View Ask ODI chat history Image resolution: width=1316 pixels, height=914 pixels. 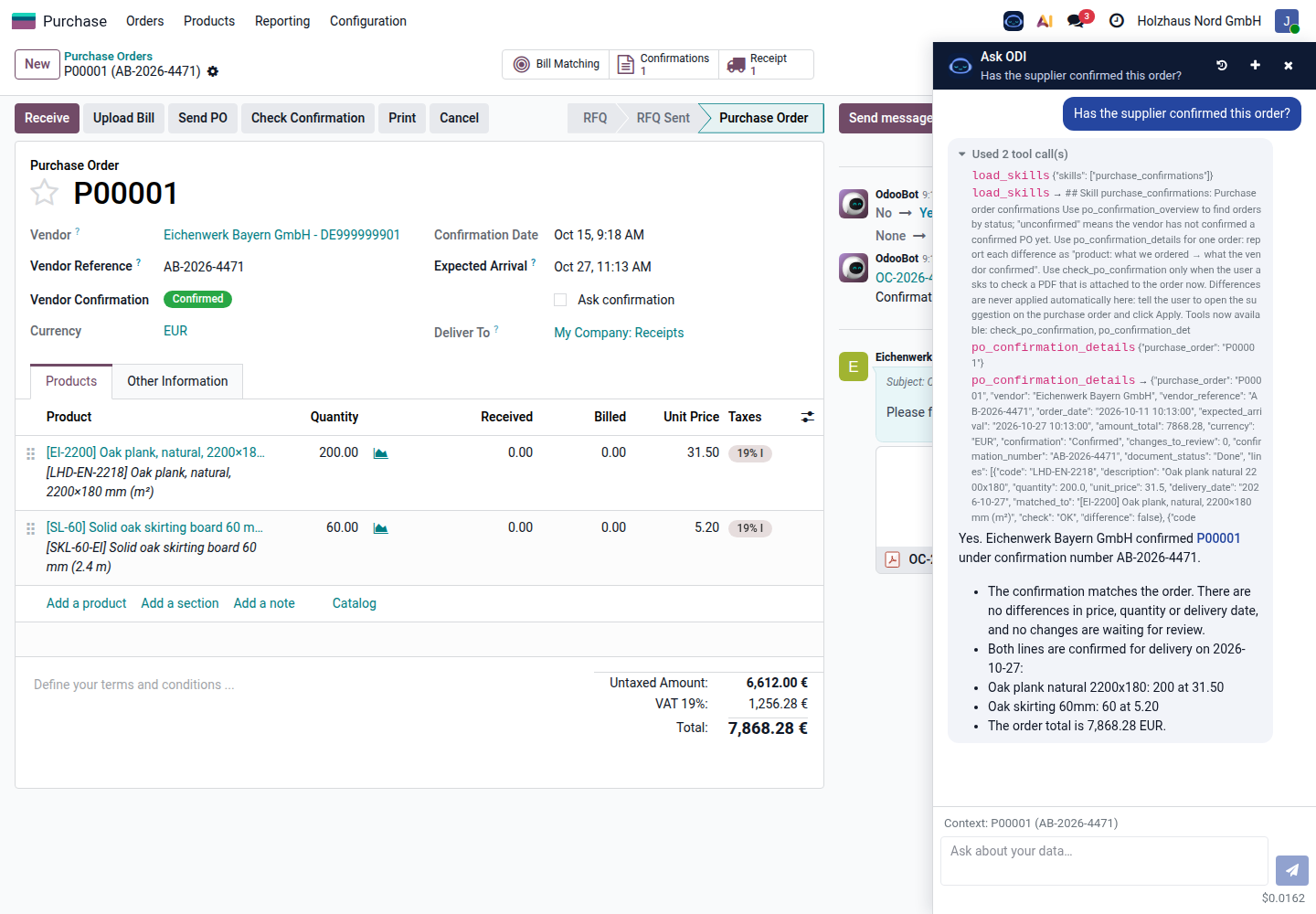tap(1222, 65)
